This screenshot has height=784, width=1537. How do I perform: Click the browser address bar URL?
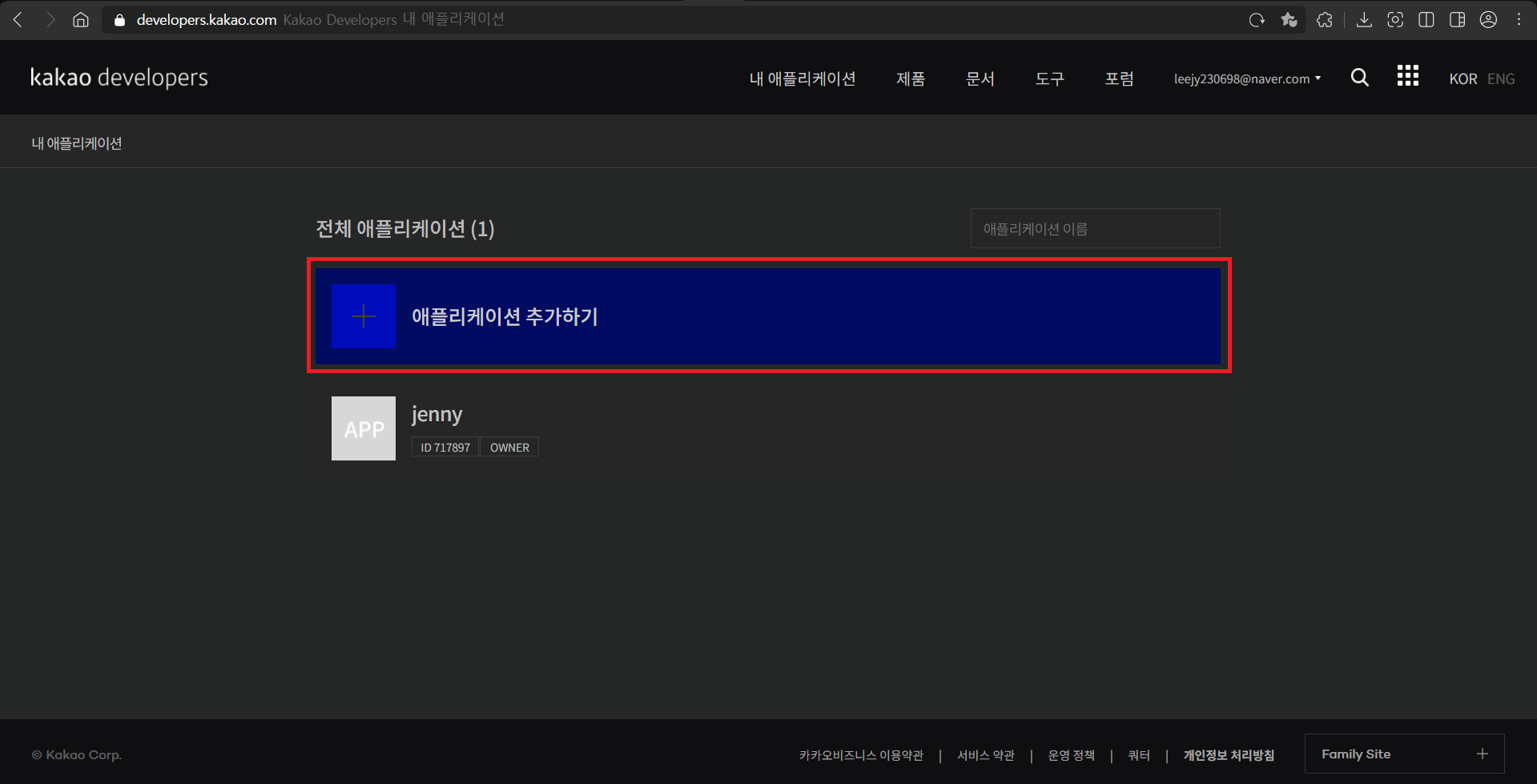point(207,20)
